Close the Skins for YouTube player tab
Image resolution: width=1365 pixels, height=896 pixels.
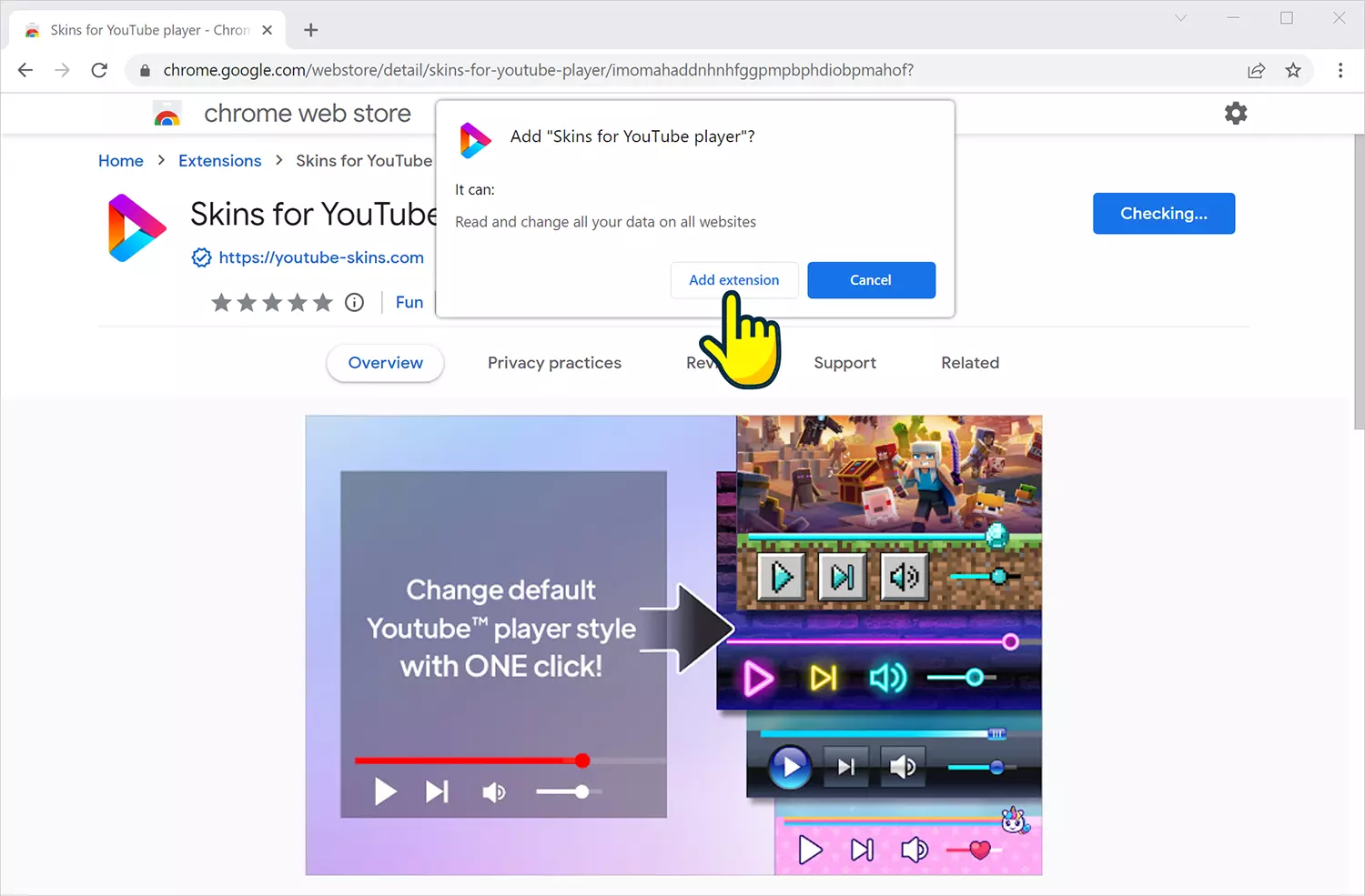(x=267, y=30)
